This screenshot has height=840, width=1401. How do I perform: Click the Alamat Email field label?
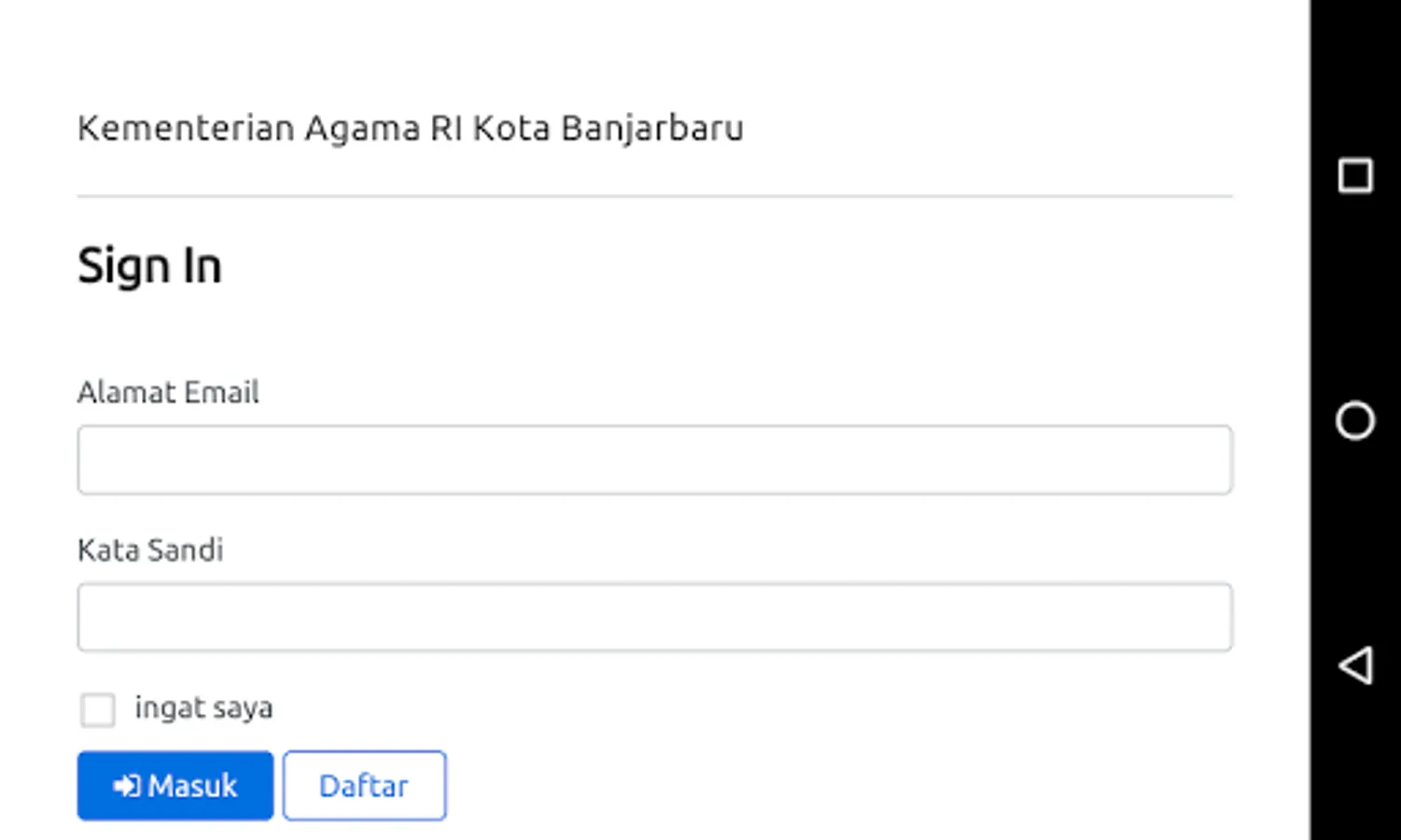click(168, 392)
